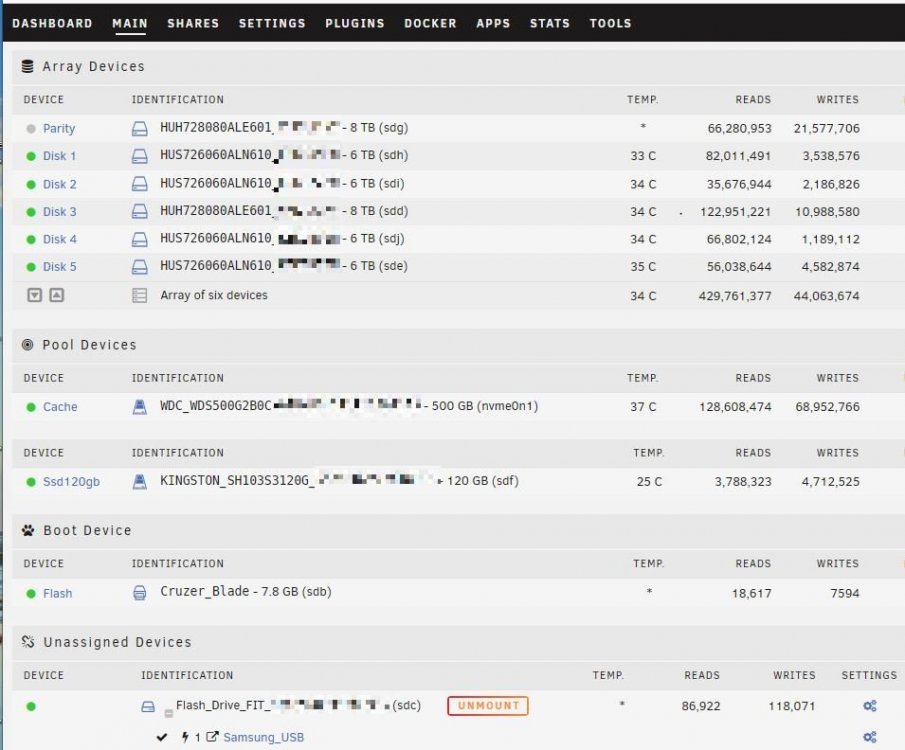Click the Samsung_USB checkmark icon
Screen dimensions: 905x750
(x=162, y=737)
